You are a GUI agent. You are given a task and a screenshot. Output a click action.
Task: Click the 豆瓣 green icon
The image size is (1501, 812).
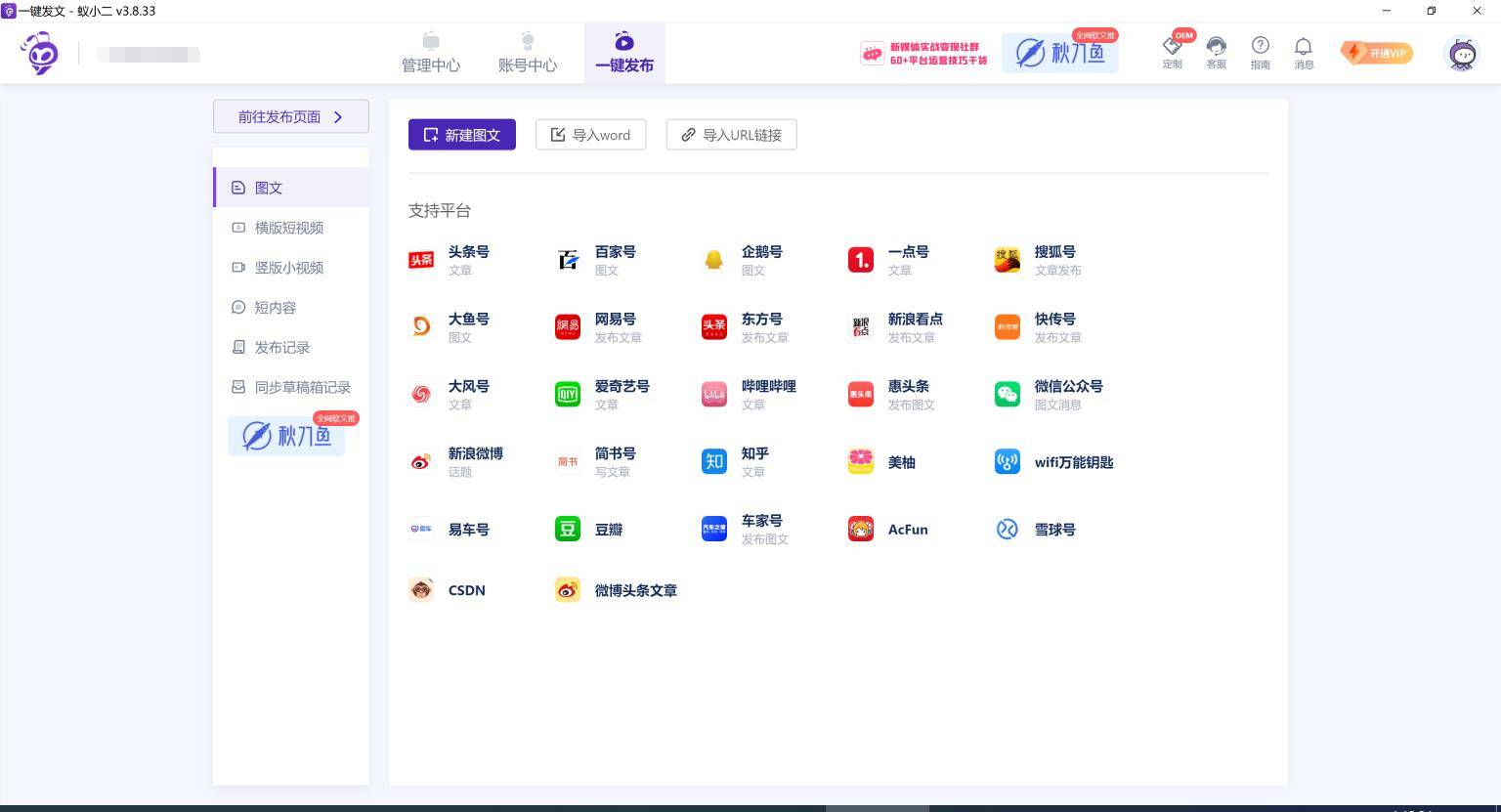tap(568, 530)
